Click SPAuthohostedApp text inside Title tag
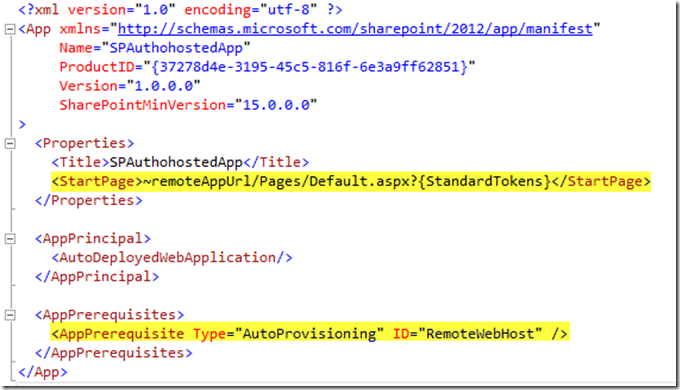The height and width of the screenshot is (390, 680). (176, 162)
